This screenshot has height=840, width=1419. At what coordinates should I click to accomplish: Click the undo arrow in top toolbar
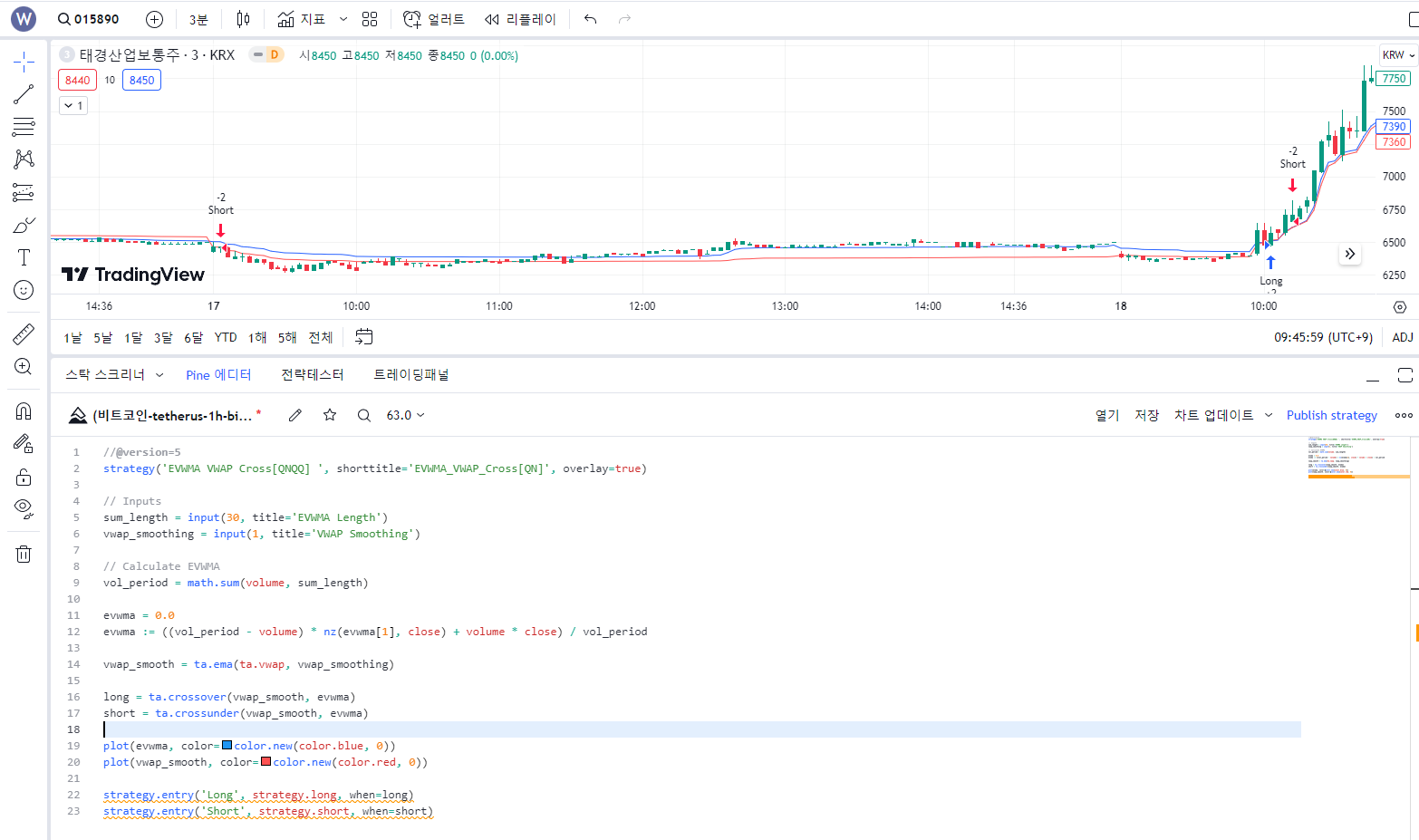tap(591, 19)
